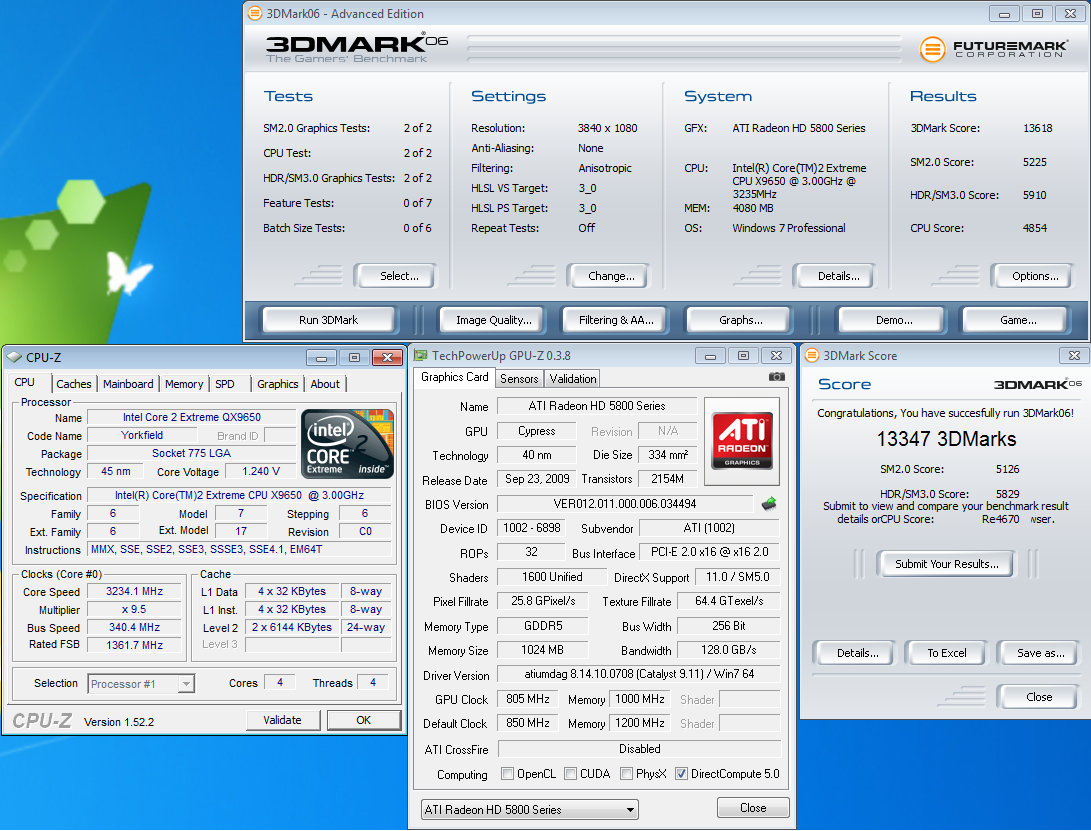This screenshot has width=1091, height=831.
Task: Click the GPU Clock 805 MHz field
Action: pyautogui.click(x=527, y=699)
